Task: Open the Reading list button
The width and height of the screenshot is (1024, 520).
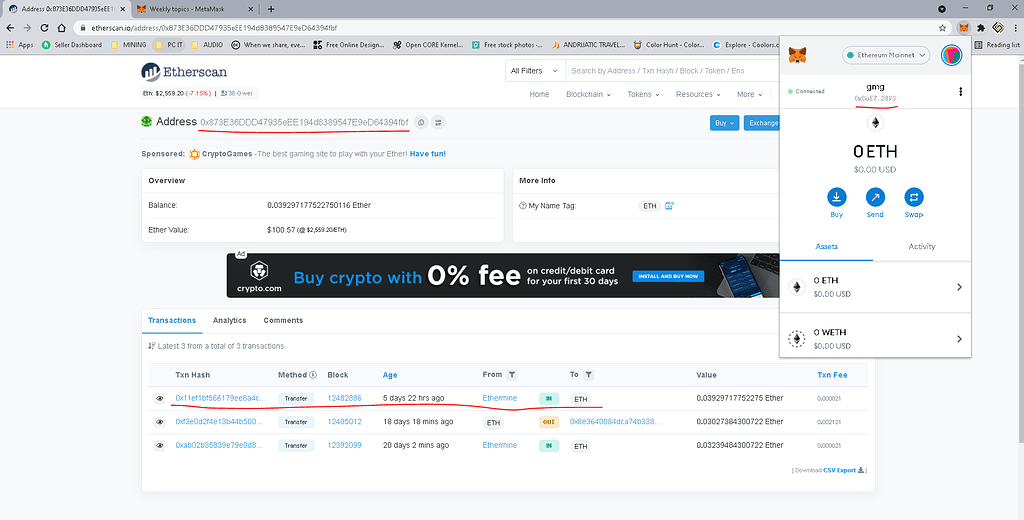Action: click(997, 45)
